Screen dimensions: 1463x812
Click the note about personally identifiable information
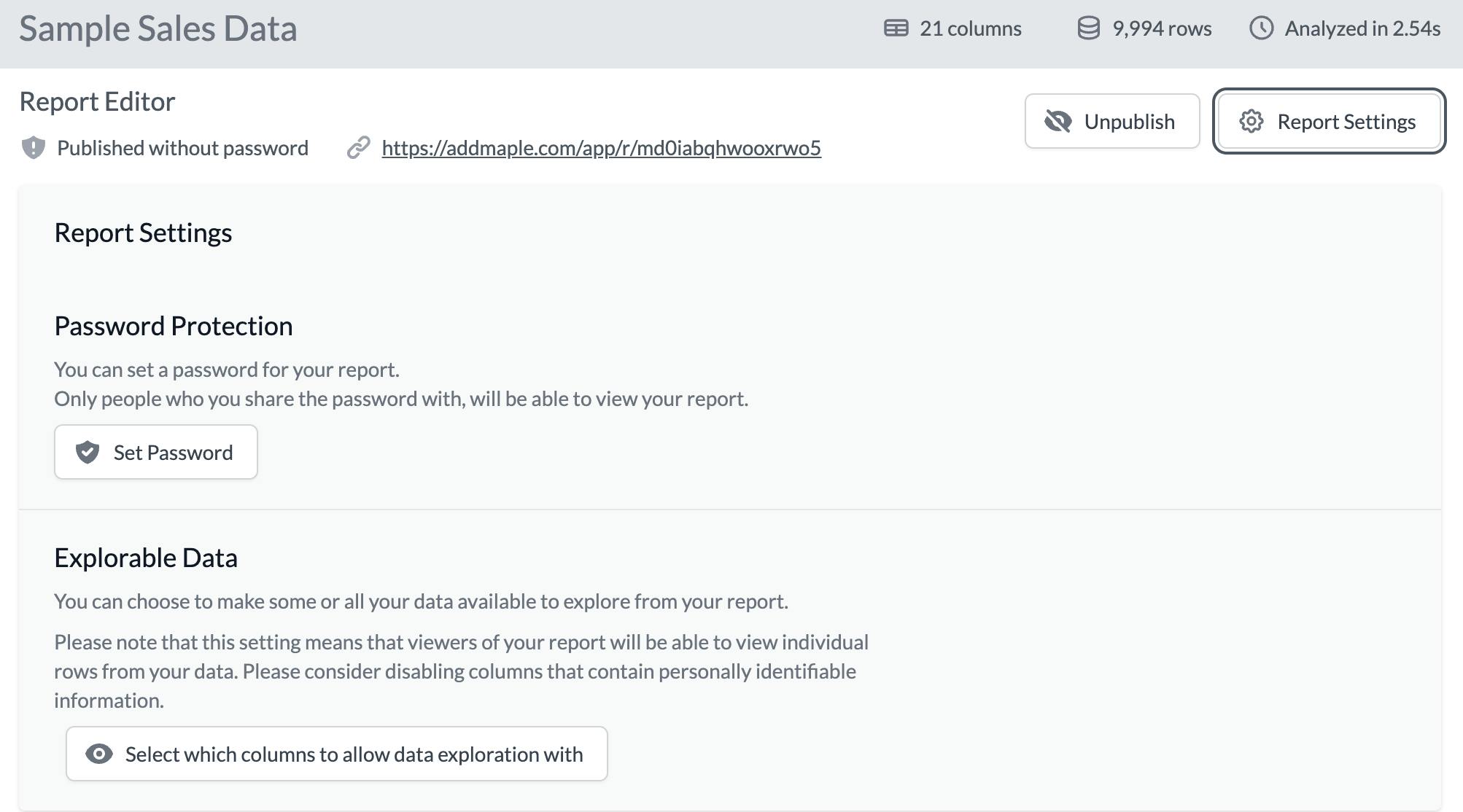[x=461, y=671]
